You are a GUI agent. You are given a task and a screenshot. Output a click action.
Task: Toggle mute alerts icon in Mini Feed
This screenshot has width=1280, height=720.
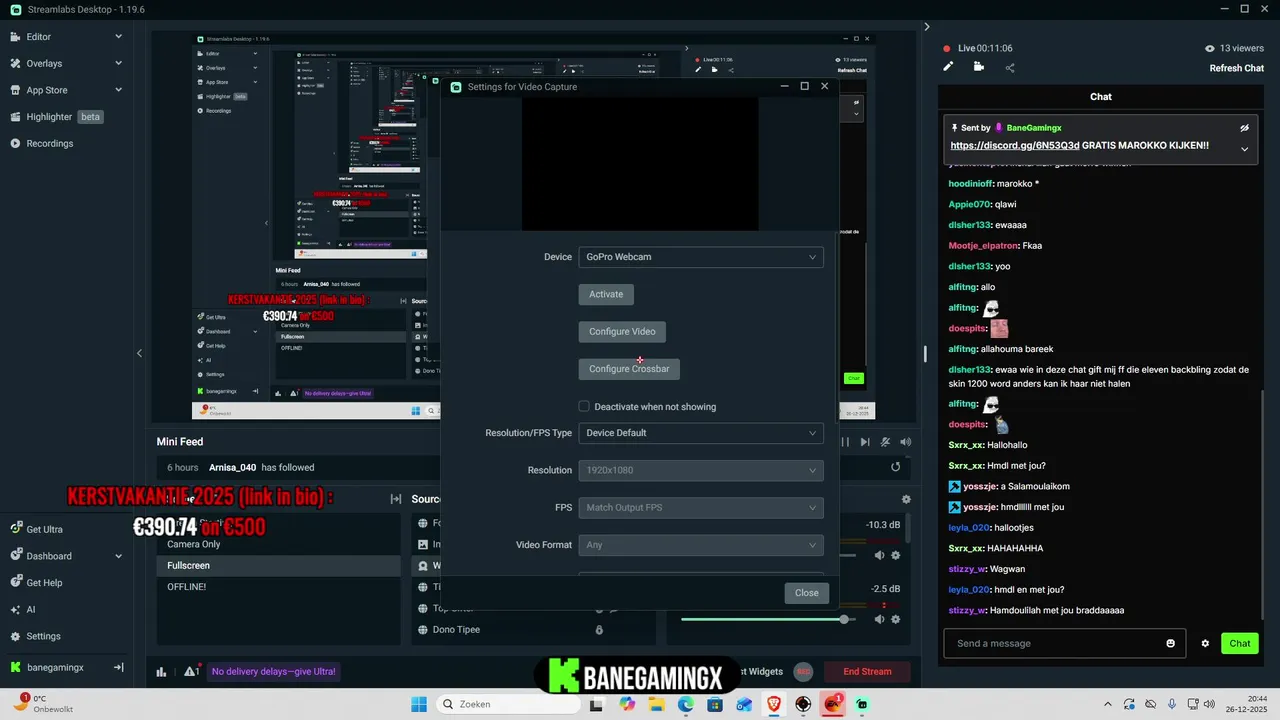pos(886,442)
